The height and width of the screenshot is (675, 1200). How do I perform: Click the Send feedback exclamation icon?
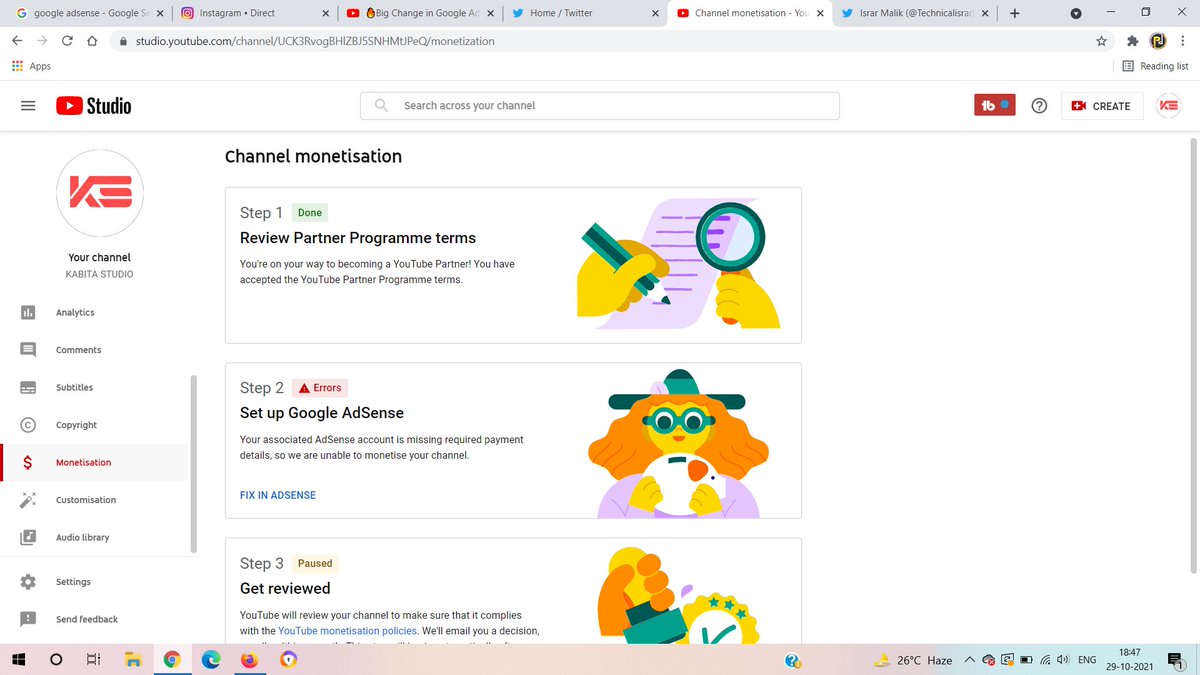coord(28,619)
